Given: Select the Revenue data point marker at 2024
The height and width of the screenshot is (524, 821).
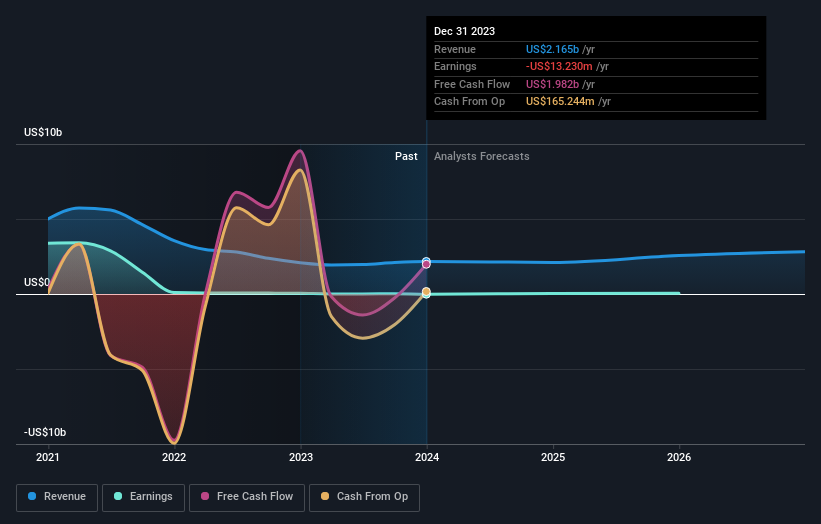Looking at the screenshot, I should click(x=426, y=261).
